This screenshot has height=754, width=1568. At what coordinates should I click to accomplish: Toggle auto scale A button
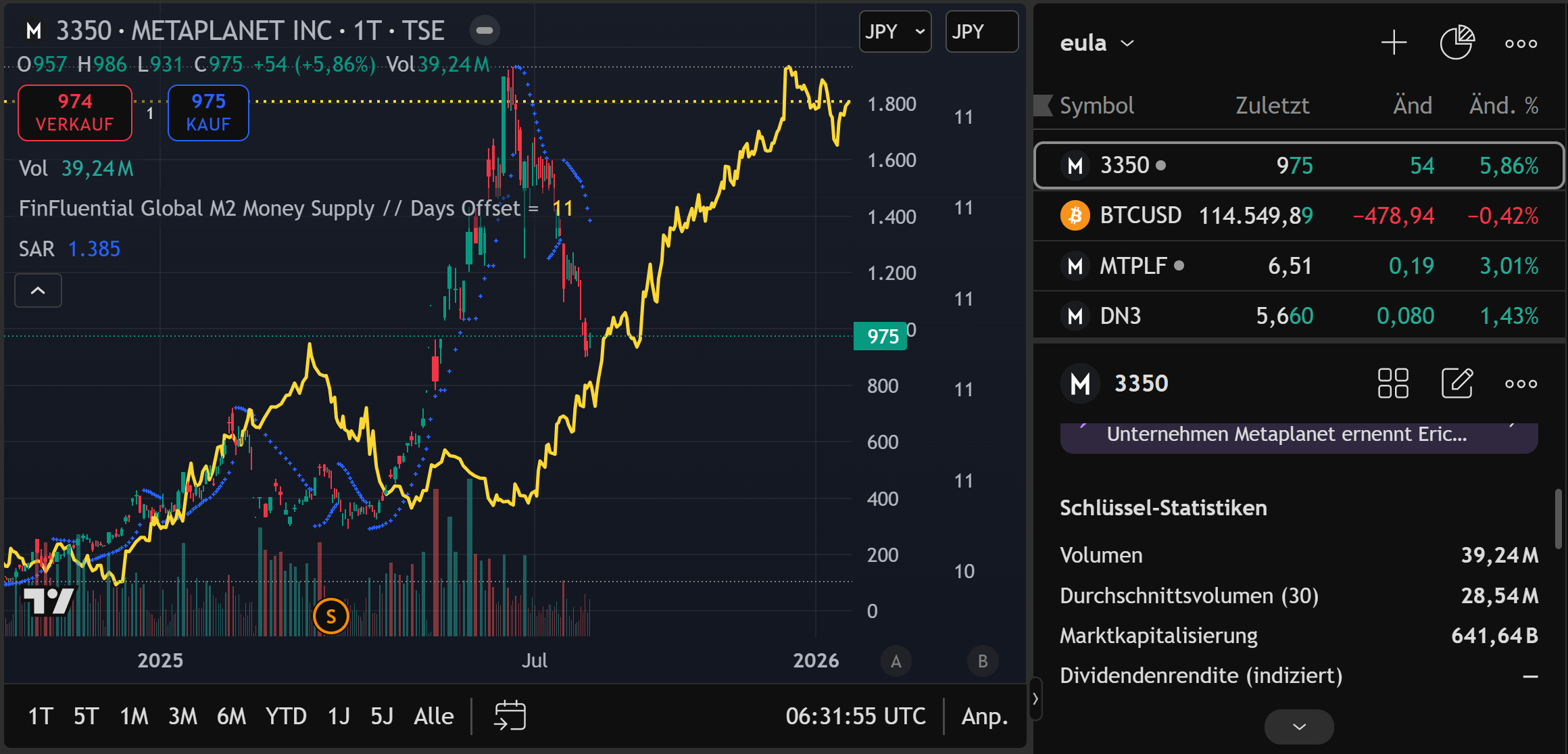[x=896, y=661]
